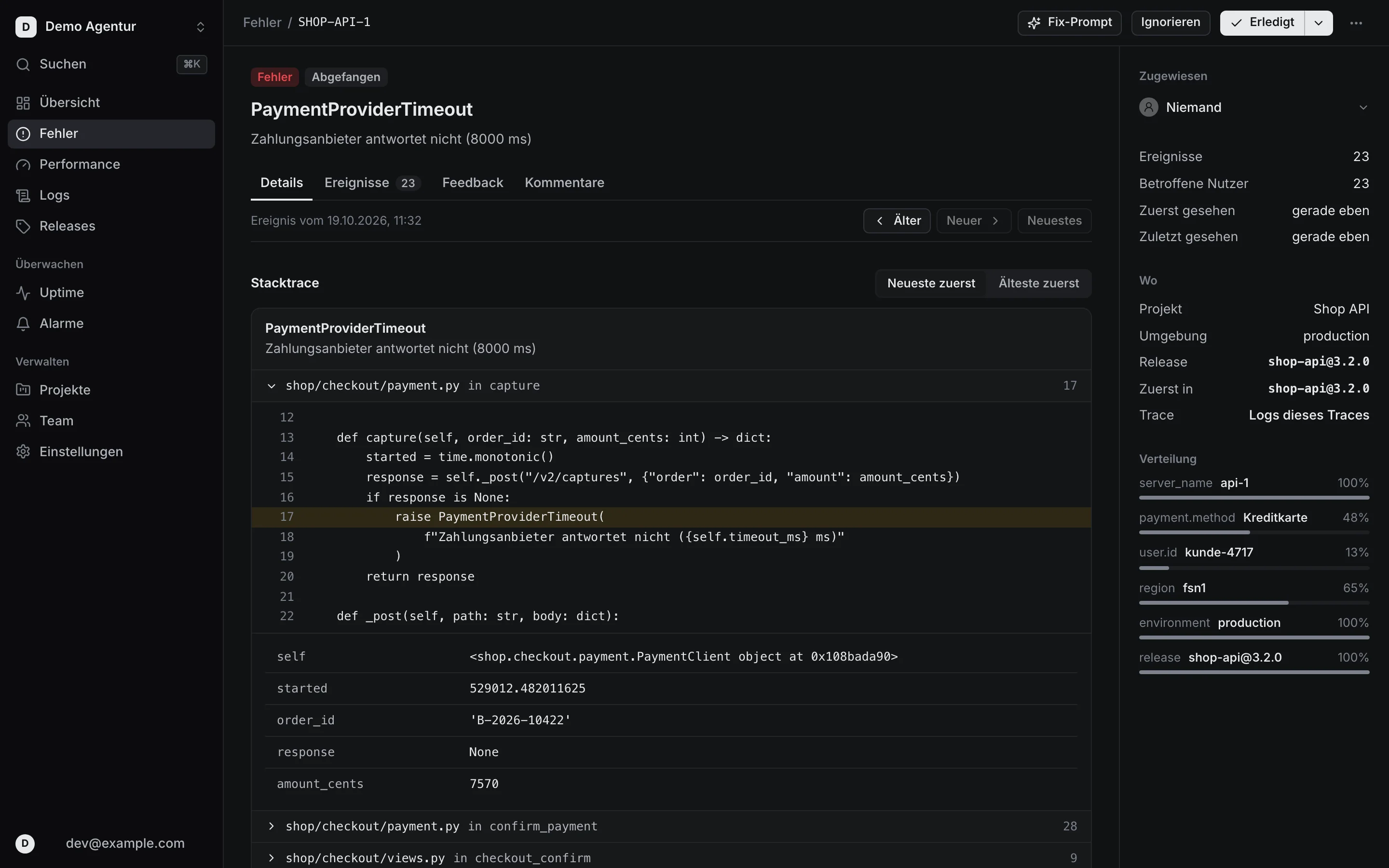Click the Ereignisse count 23 badge on tab

(408, 184)
